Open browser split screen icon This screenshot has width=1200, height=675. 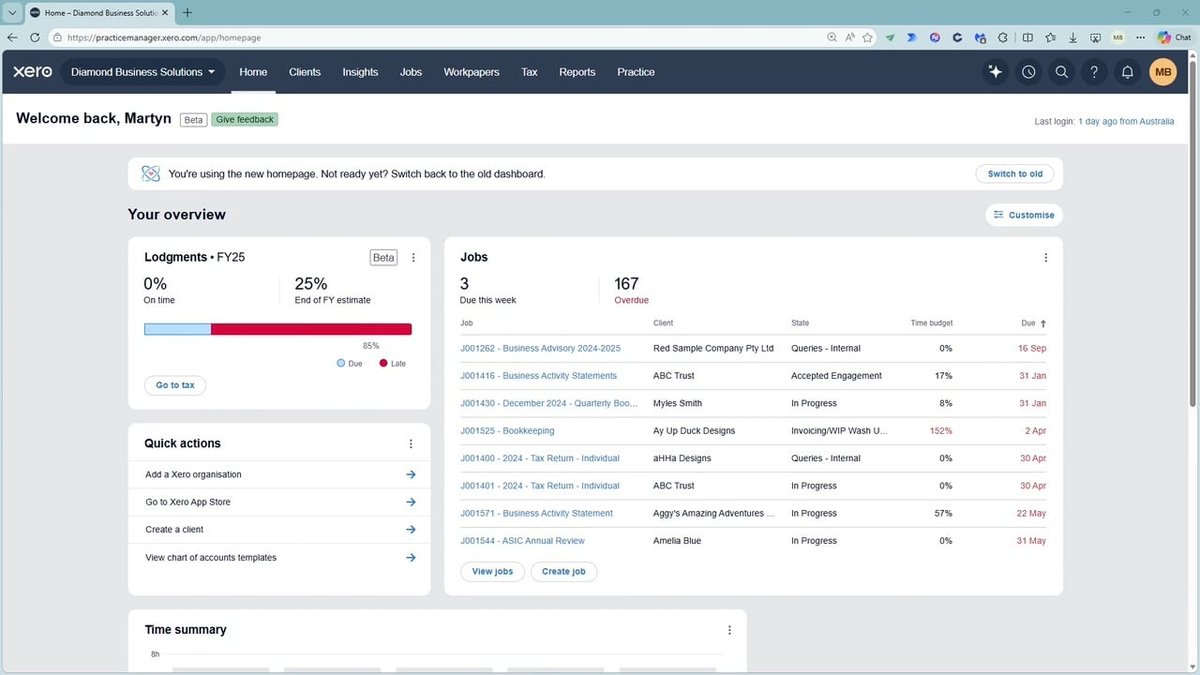point(1027,37)
